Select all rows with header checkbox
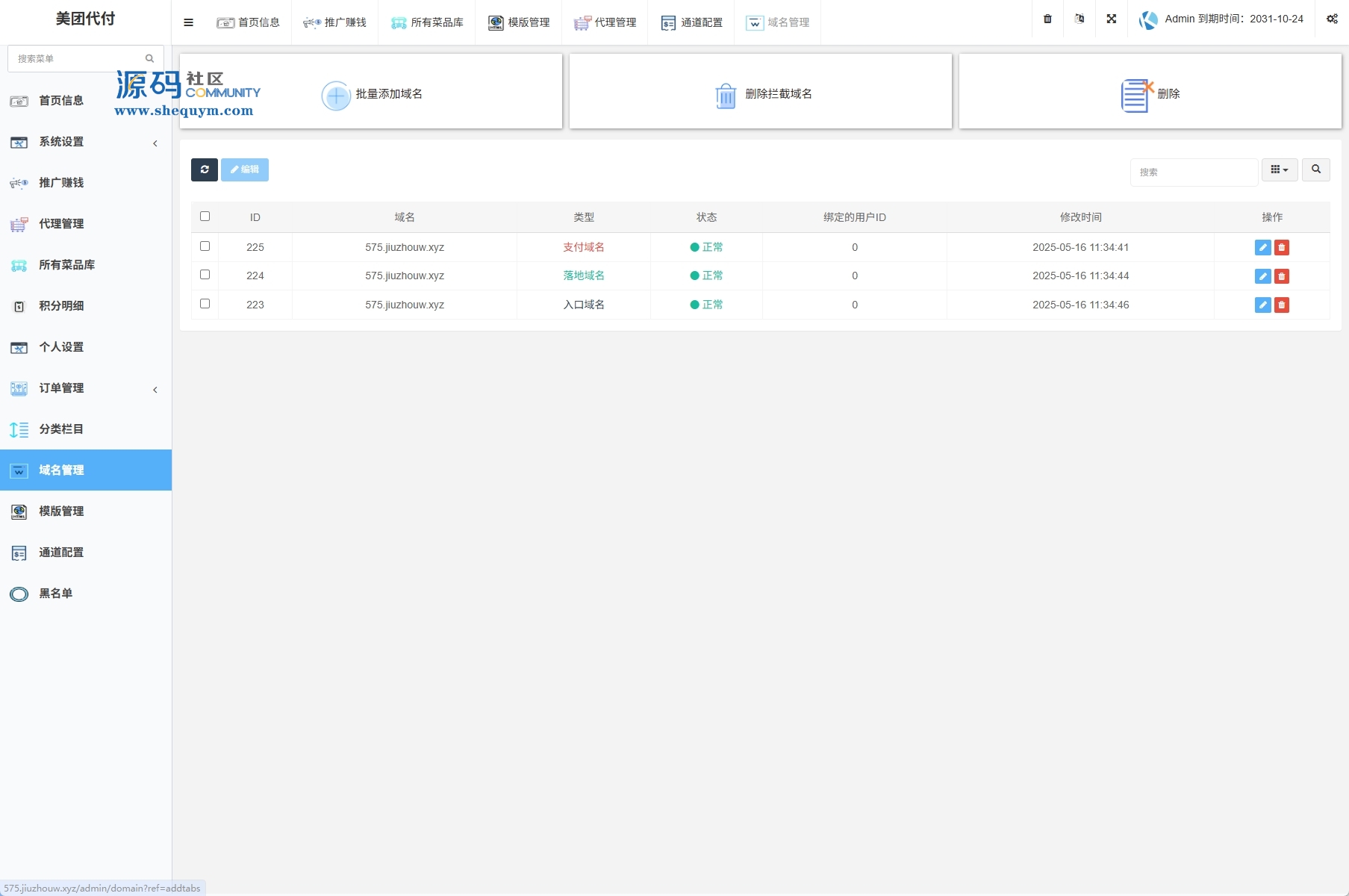 click(x=205, y=217)
